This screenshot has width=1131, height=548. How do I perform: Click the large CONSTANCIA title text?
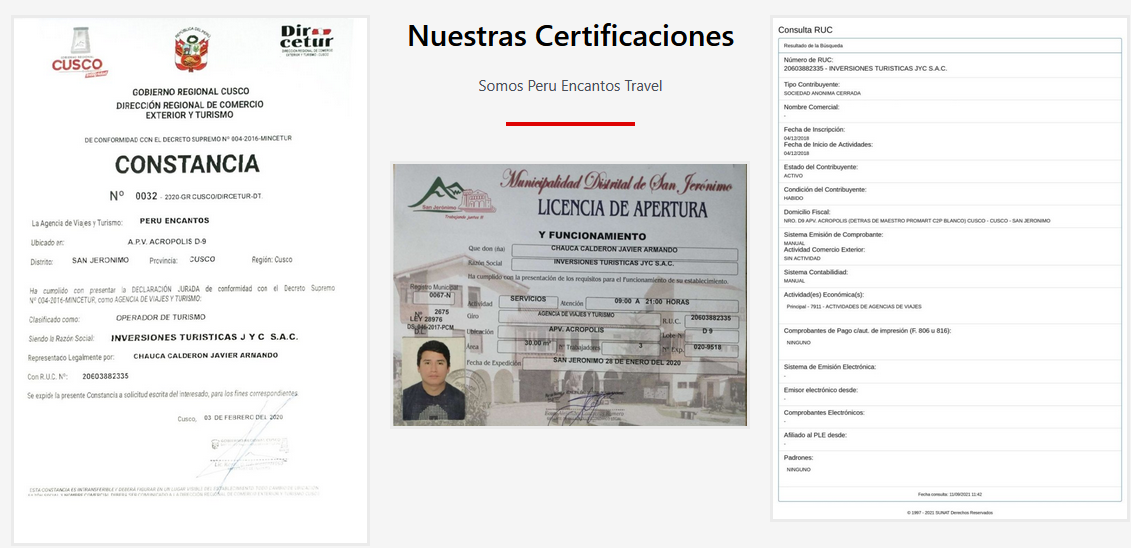tap(187, 164)
